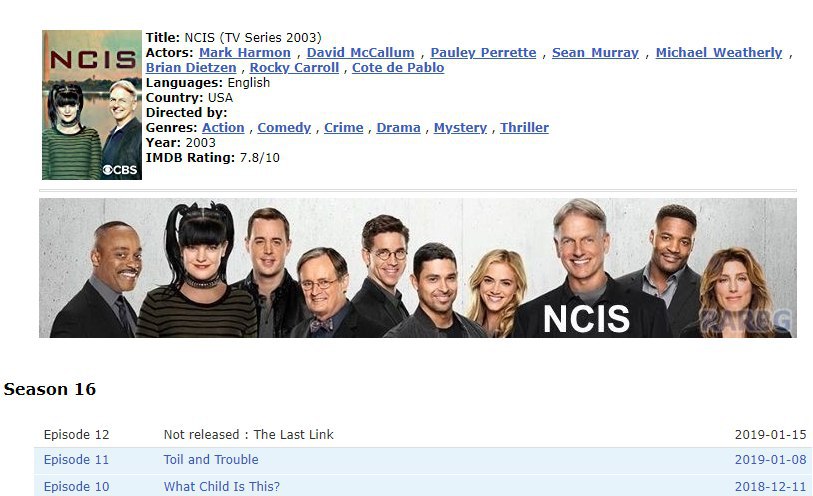Open the Crime genre link
This screenshot has height=496, width=813.
coord(344,128)
